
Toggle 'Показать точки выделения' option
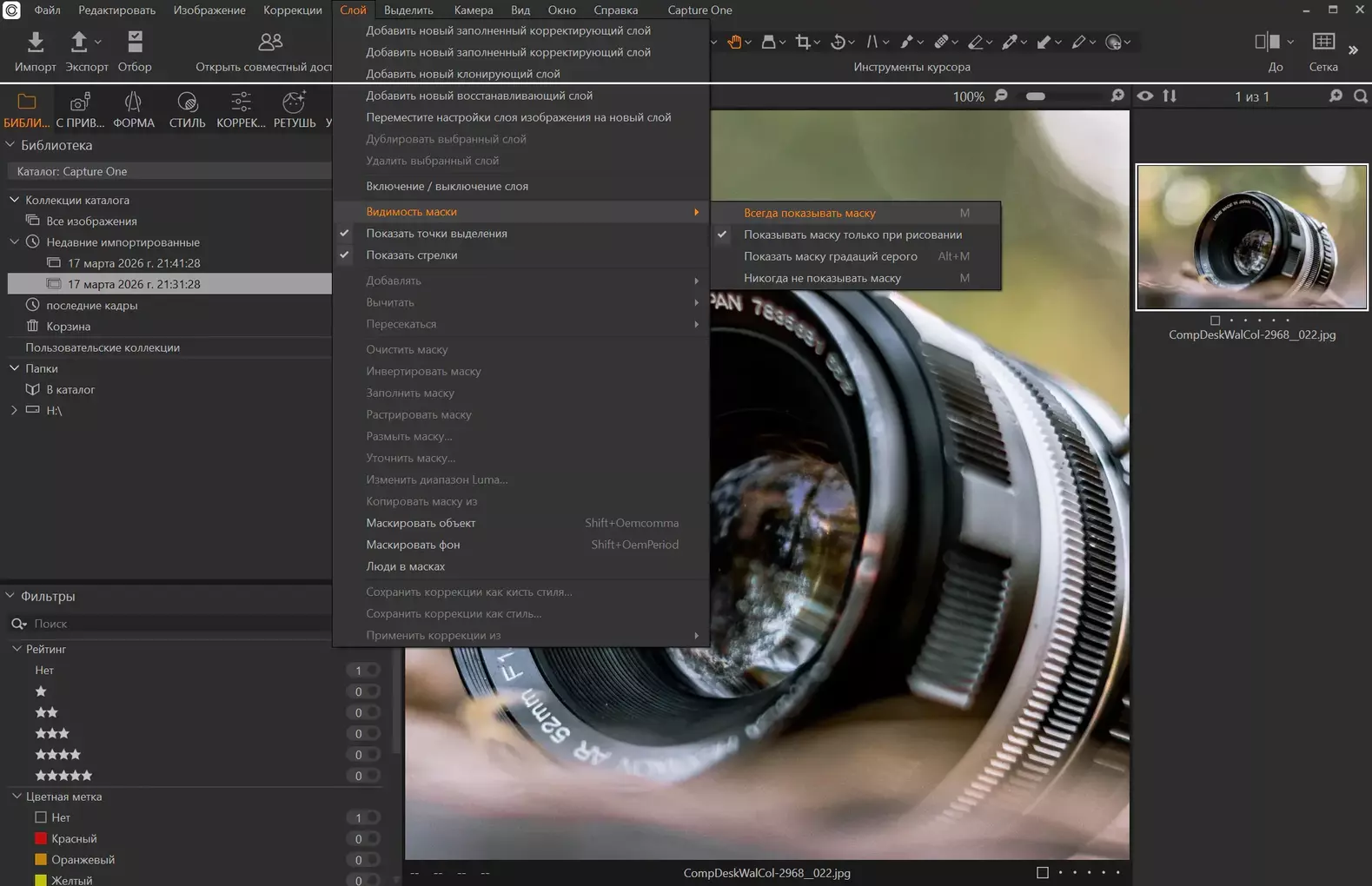click(436, 234)
